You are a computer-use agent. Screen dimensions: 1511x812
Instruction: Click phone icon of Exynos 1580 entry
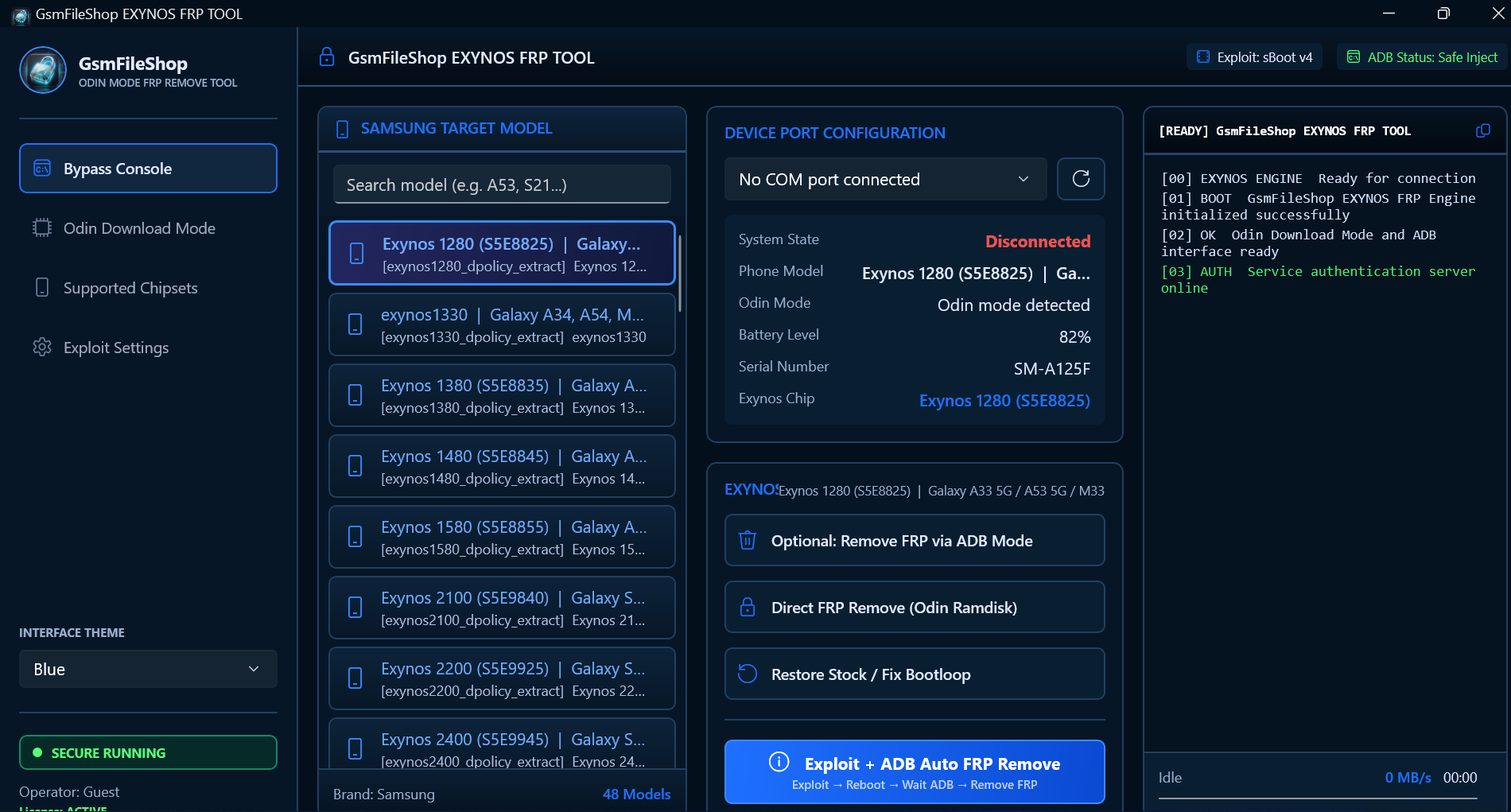pos(355,537)
